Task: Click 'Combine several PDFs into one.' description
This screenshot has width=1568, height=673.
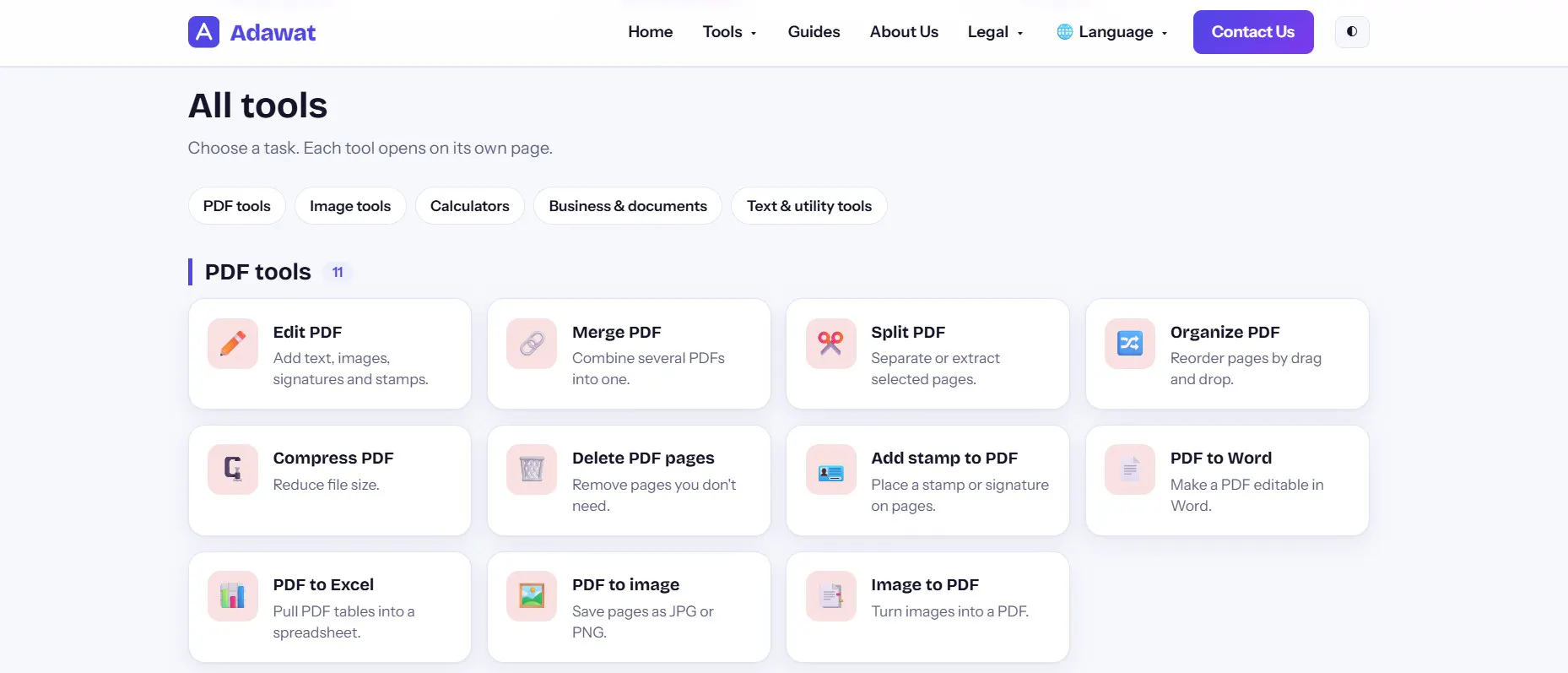Action: tap(648, 369)
